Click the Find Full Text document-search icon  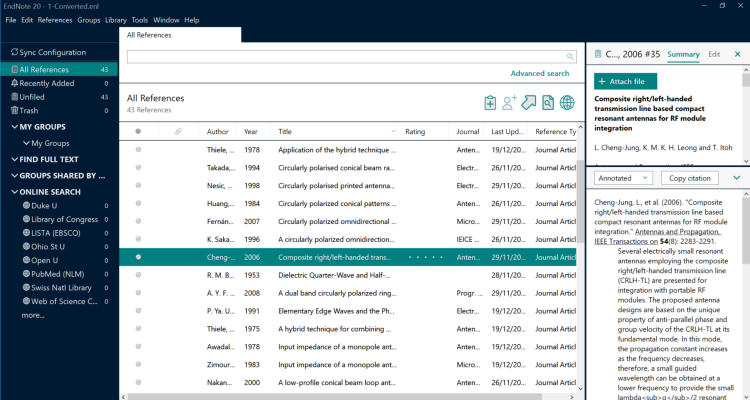pyautogui.click(x=548, y=102)
